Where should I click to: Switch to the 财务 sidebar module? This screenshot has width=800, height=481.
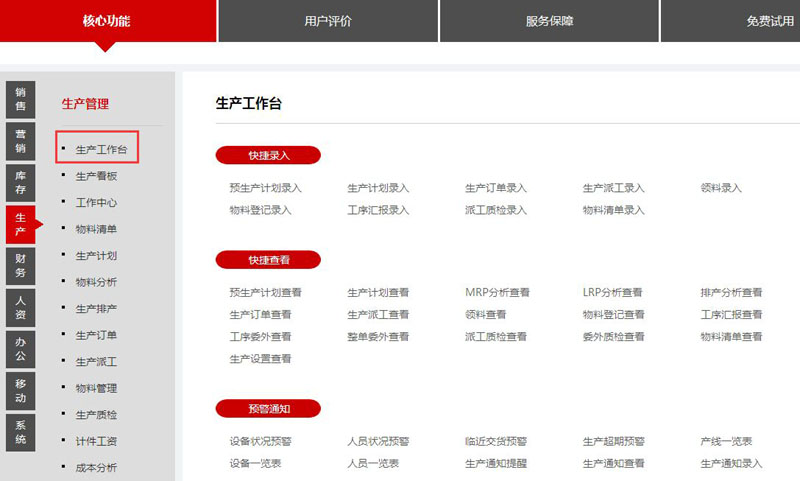(20, 265)
